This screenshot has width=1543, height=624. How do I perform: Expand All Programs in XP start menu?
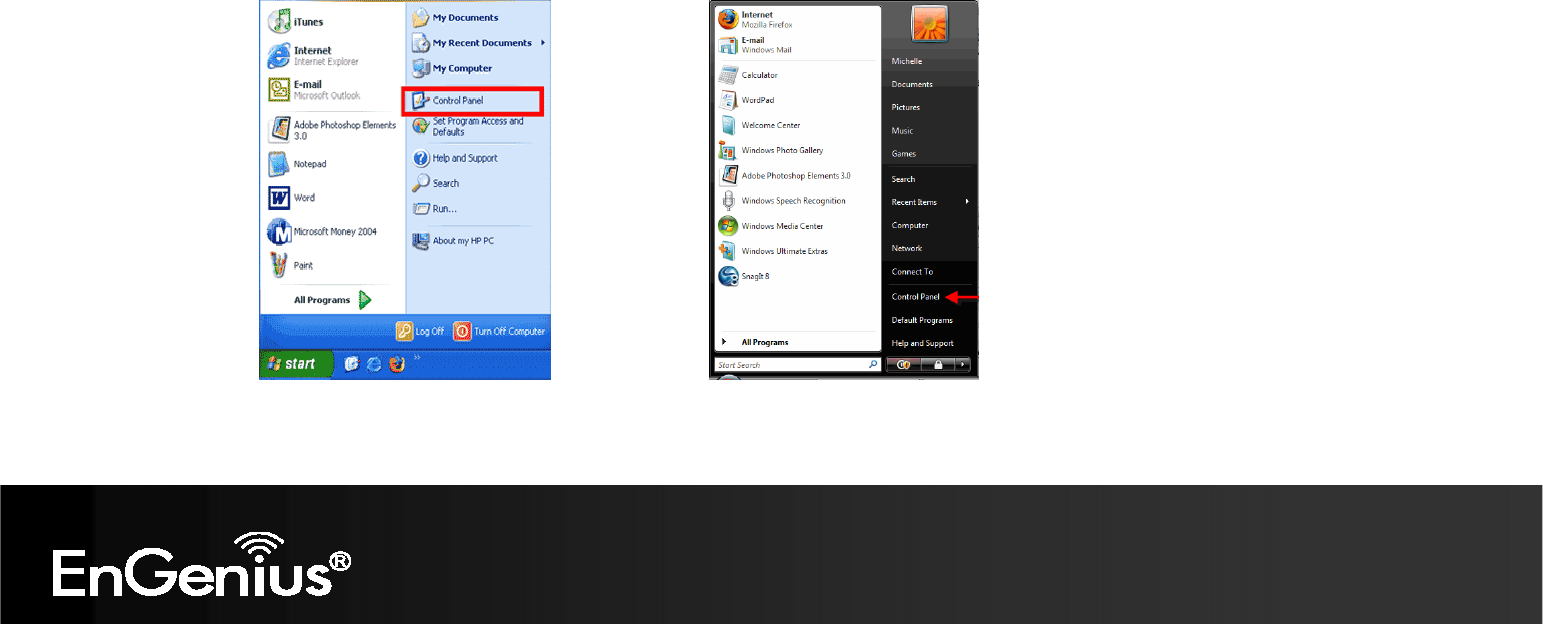(332, 300)
